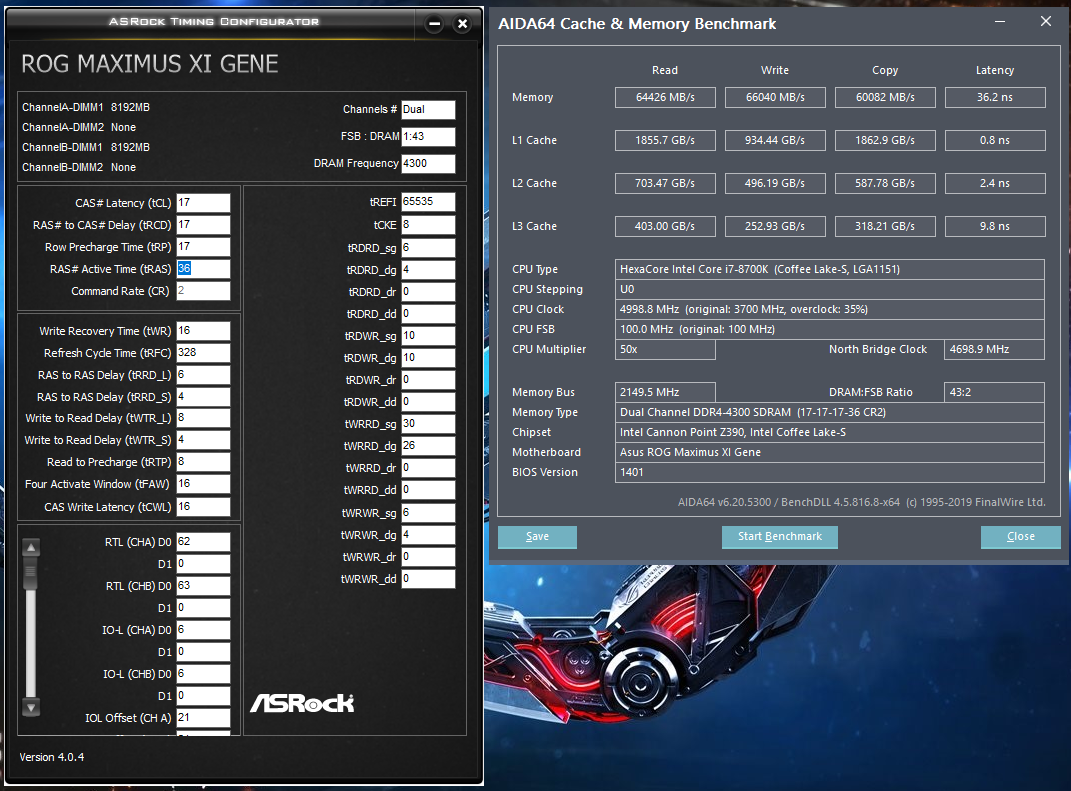The height and width of the screenshot is (791, 1071).
Task: Click the IOL Offset (CH A) field
Action: pyautogui.click(x=203, y=717)
